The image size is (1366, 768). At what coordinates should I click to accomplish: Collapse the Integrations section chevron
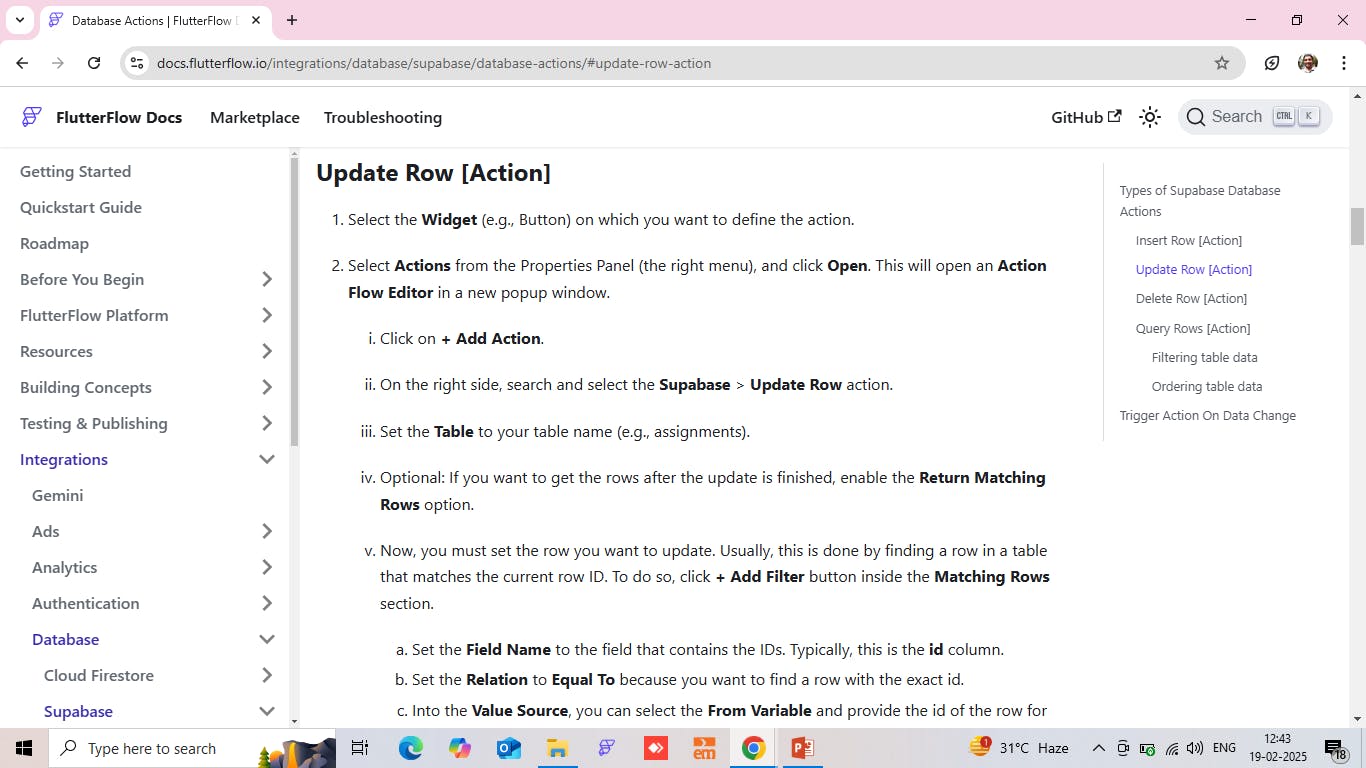pos(267,459)
